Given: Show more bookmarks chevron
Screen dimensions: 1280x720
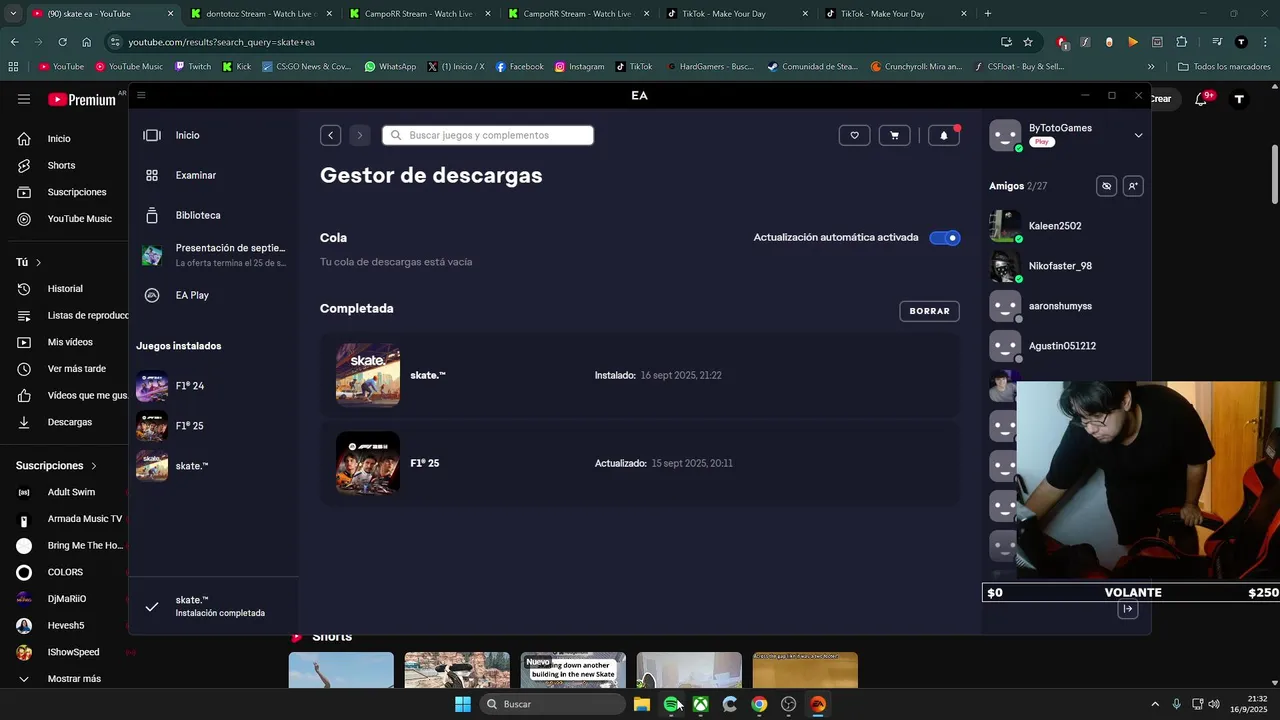Looking at the screenshot, I should (1151, 67).
